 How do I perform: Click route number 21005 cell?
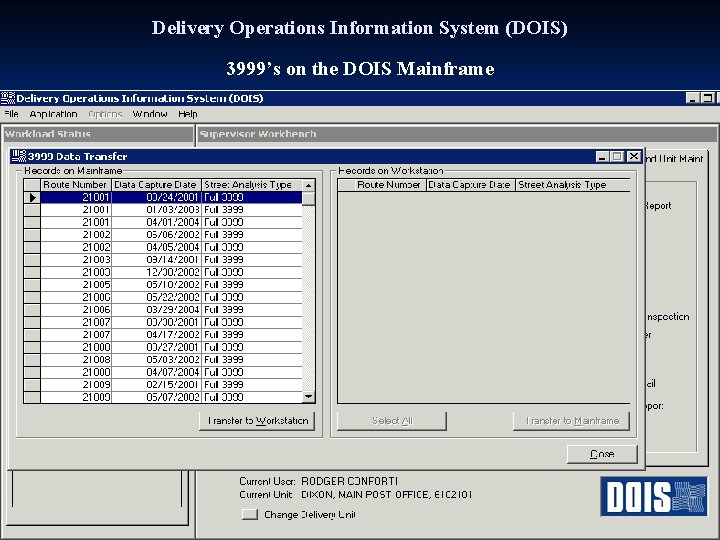tap(76, 285)
